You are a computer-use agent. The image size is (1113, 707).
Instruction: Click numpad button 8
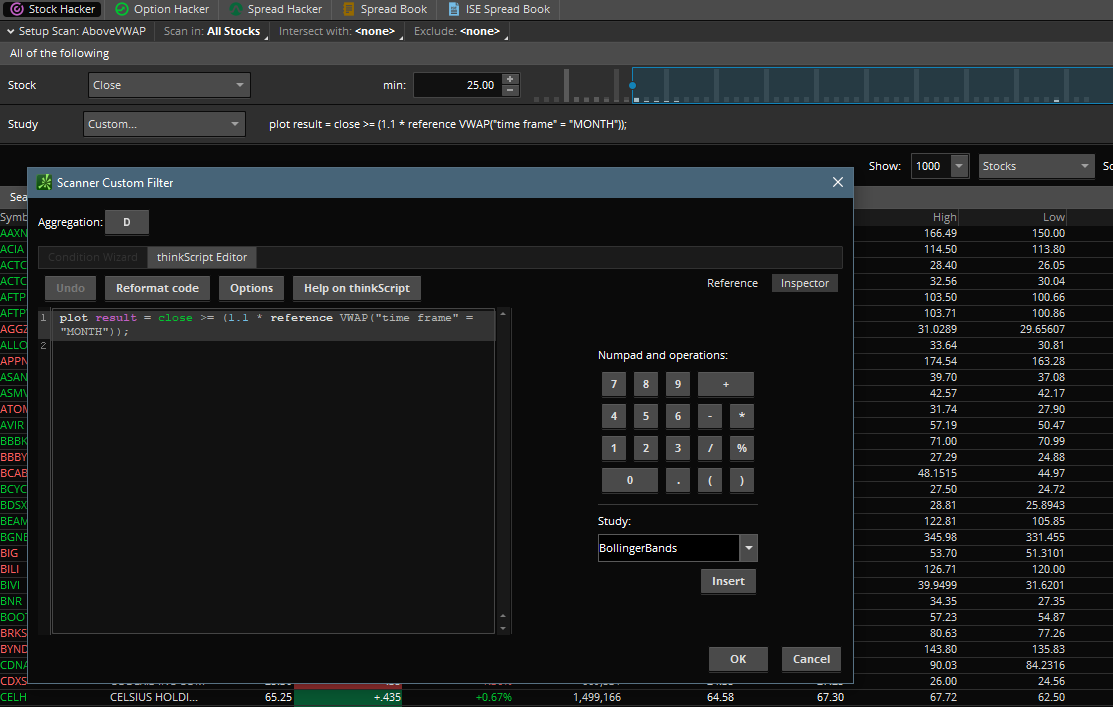[646, 384]
